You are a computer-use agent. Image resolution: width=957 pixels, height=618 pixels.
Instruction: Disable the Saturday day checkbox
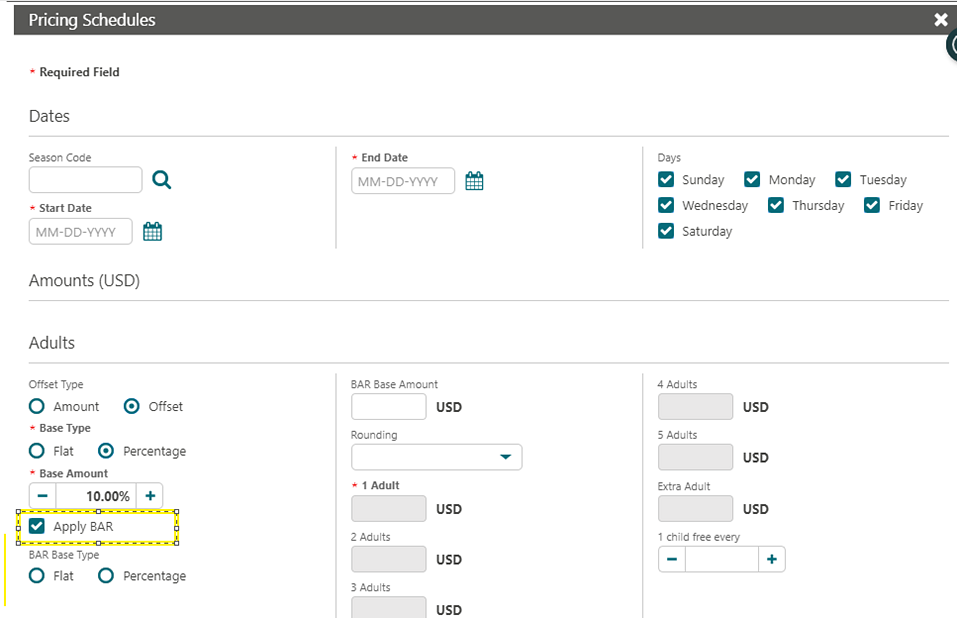point(665,231)
